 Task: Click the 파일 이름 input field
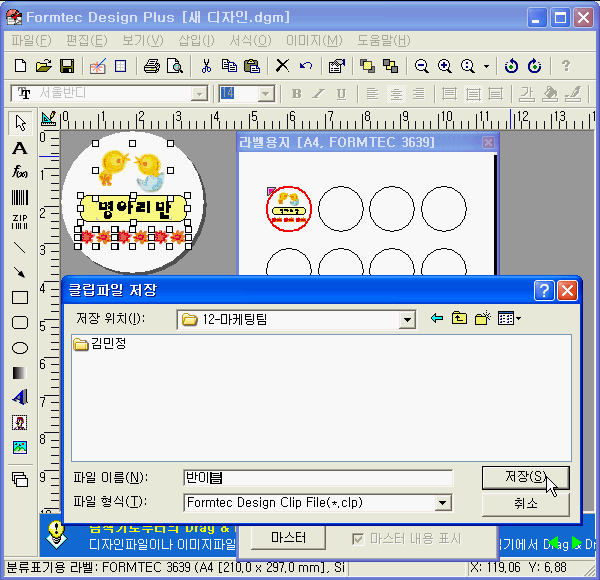(x=318, y=478)
